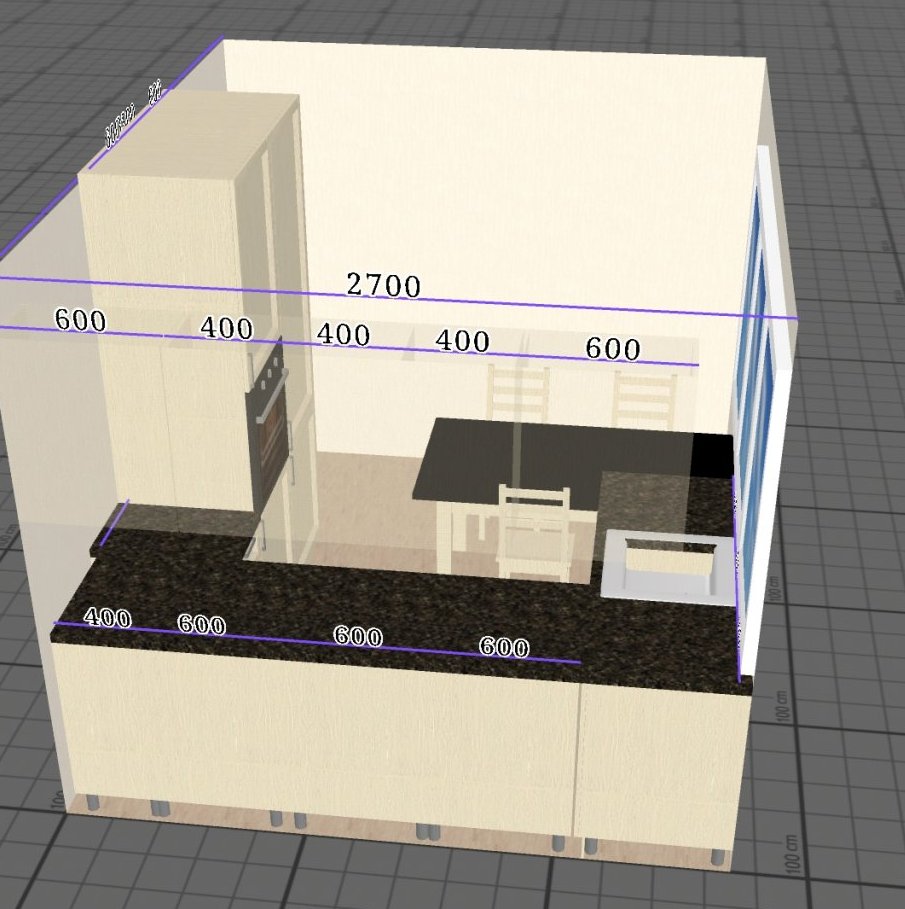Image resolution: width=905 pixels, height=909 pixels.
Task: Click the black corner section of the countertop
Action: (x=712, y=456)
